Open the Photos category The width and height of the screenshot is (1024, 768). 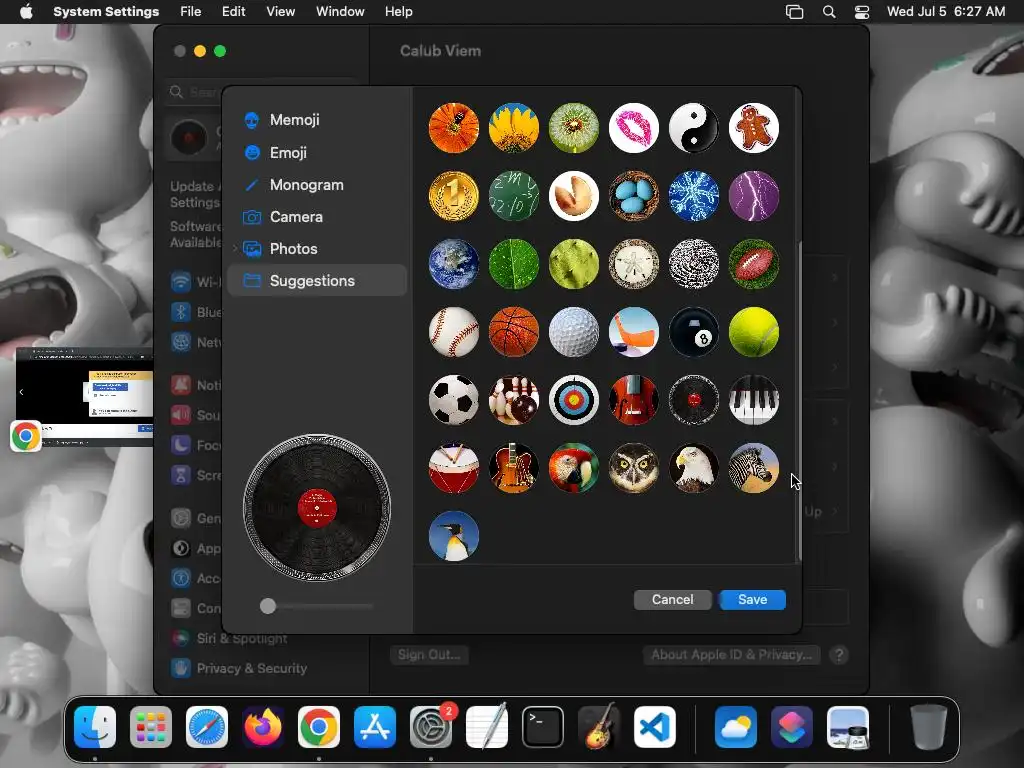317,249
